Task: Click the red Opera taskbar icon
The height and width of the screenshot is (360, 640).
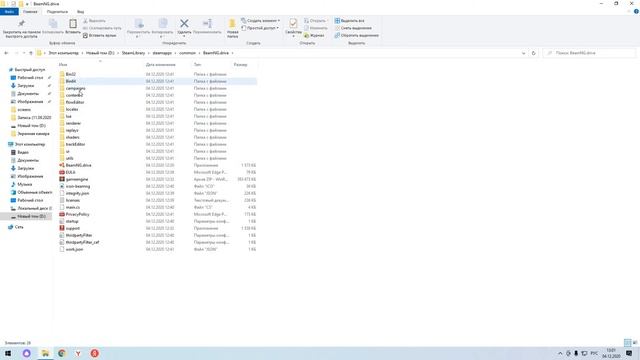Action: pyautogui.click(x=94, y=353)
